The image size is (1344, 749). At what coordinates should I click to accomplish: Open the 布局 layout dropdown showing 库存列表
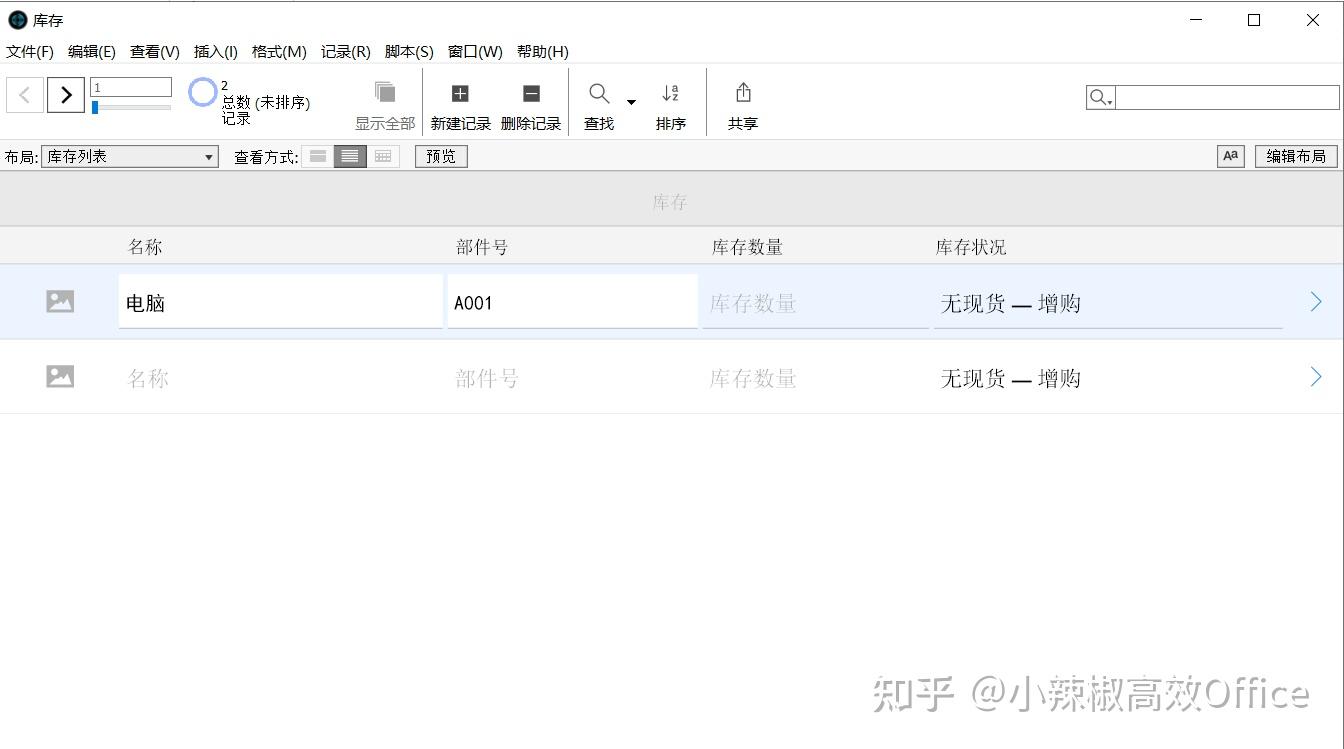(x=128, y=156)
